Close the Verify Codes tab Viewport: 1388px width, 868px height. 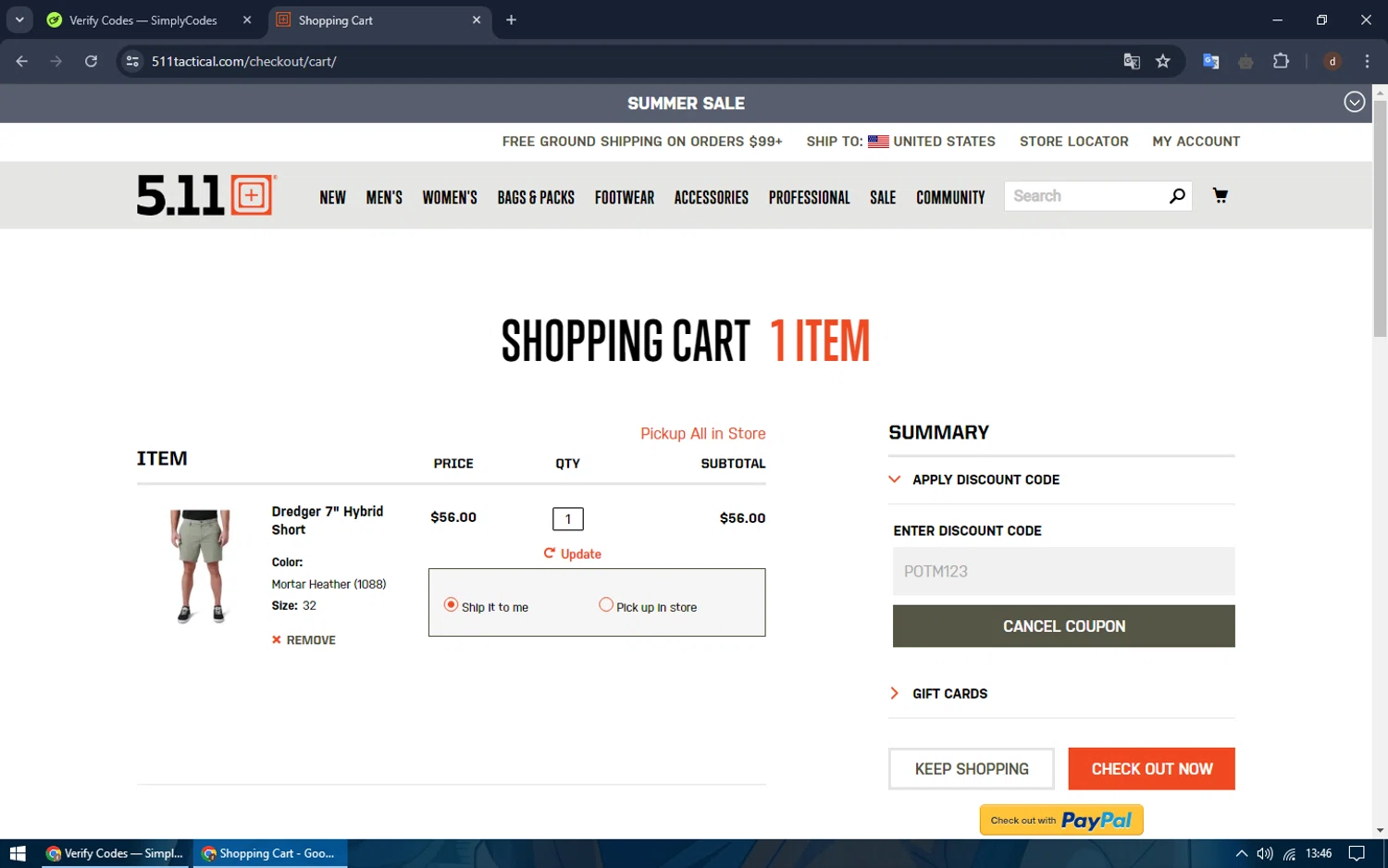click(247, 19)
